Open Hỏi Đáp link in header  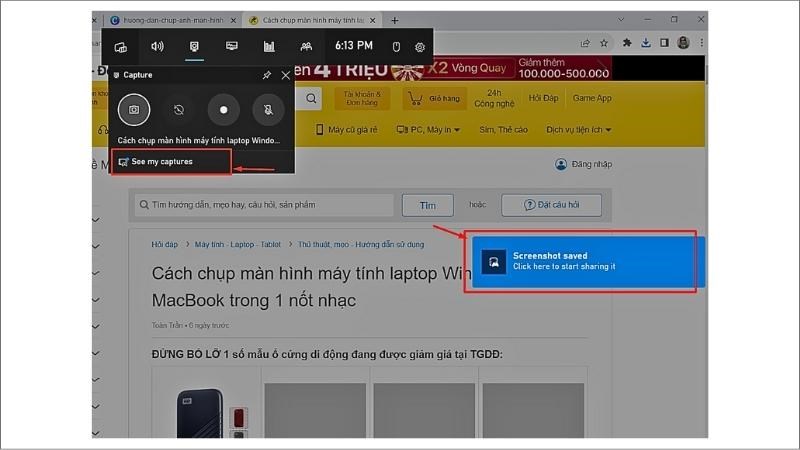pyautogui.click(x=543, y=98)
